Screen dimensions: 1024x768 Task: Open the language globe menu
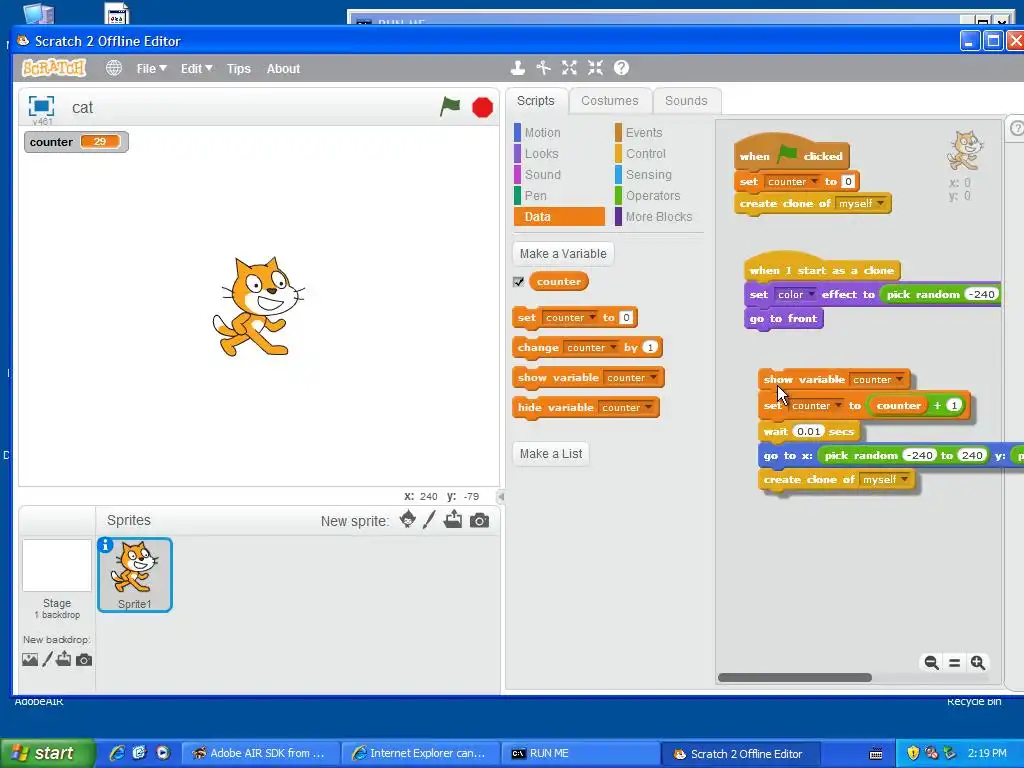click(114, 68)
